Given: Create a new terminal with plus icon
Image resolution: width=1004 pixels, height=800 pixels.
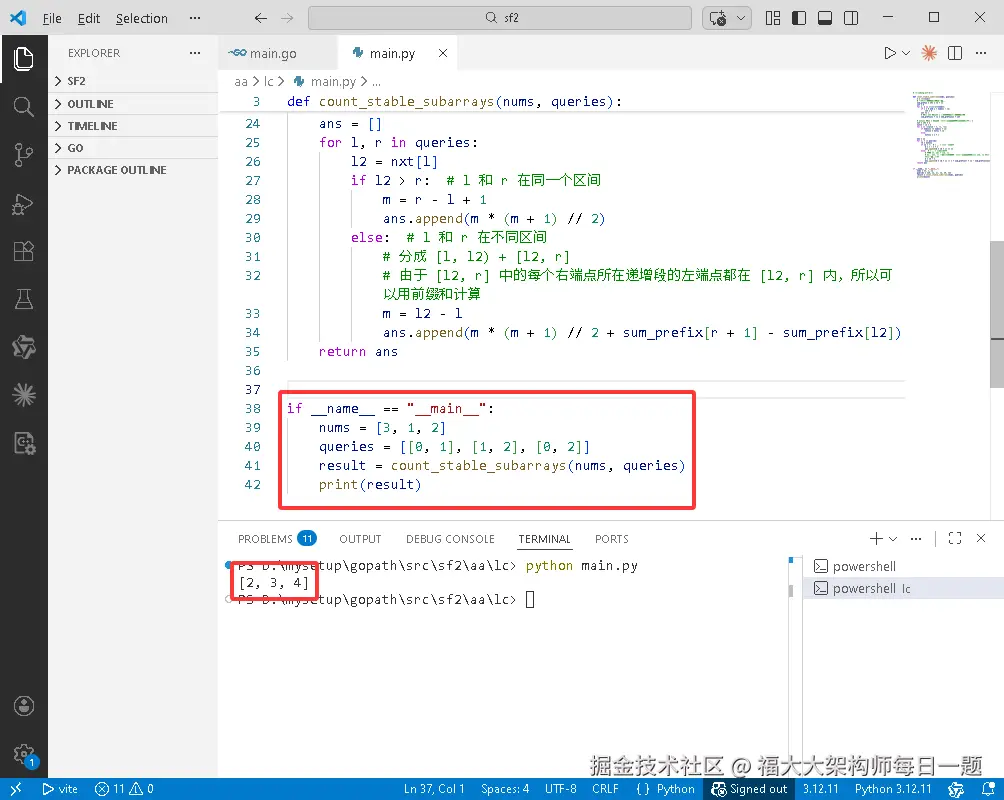Looking at the screenshot, I should tap(876, 539).
